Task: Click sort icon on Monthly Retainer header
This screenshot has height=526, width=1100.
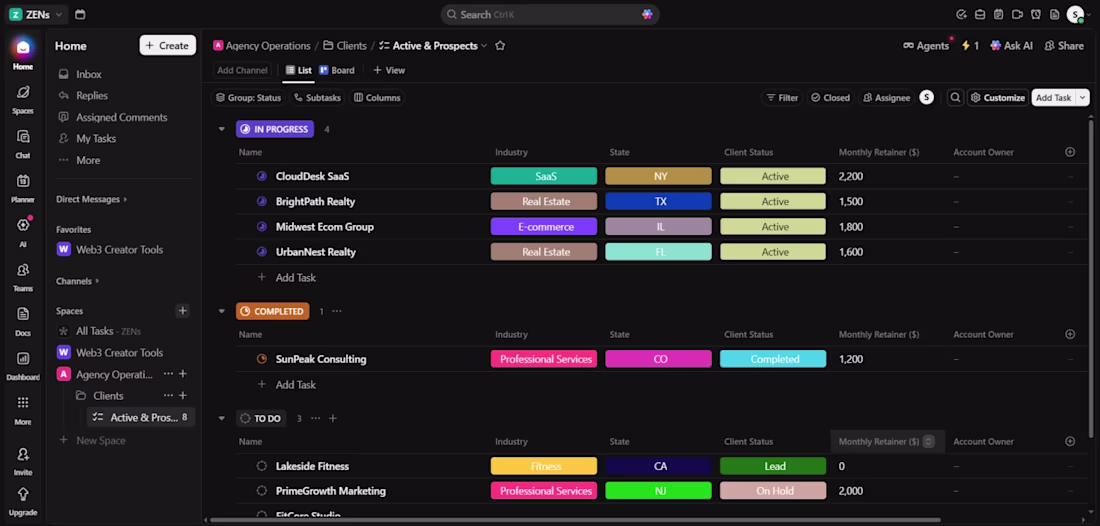Action: [x=928, y=441]
